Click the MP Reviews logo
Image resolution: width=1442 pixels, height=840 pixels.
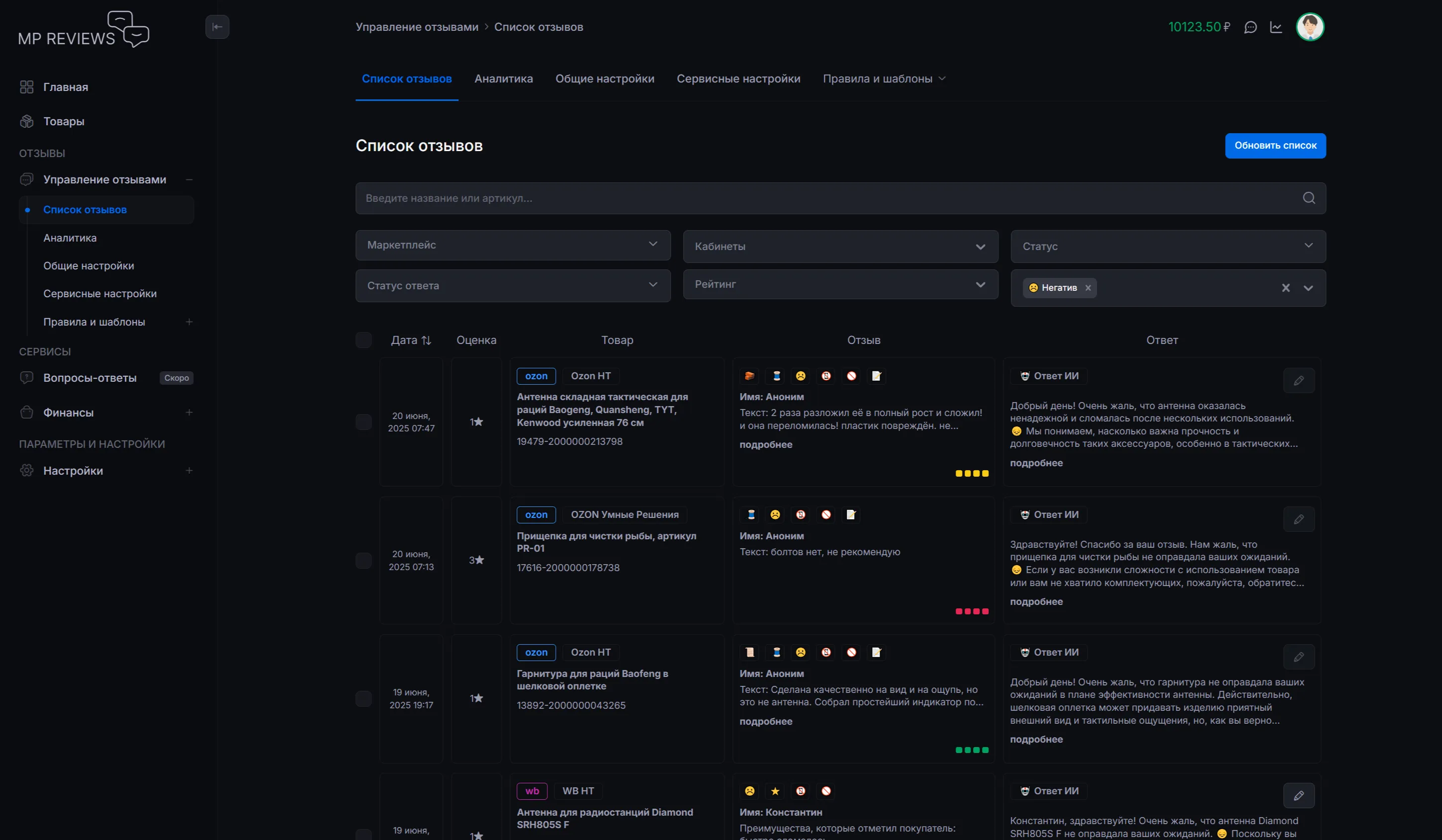(x=83, y=29)
